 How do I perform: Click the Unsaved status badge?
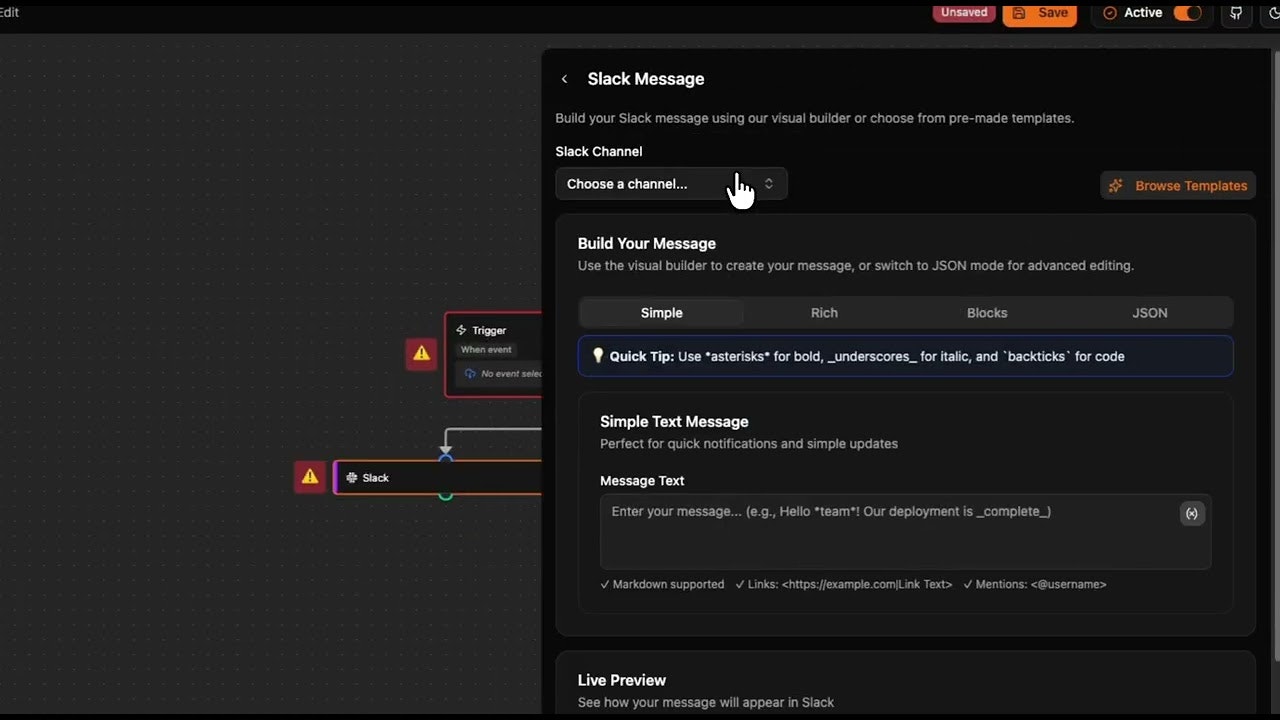coord(963,12)
